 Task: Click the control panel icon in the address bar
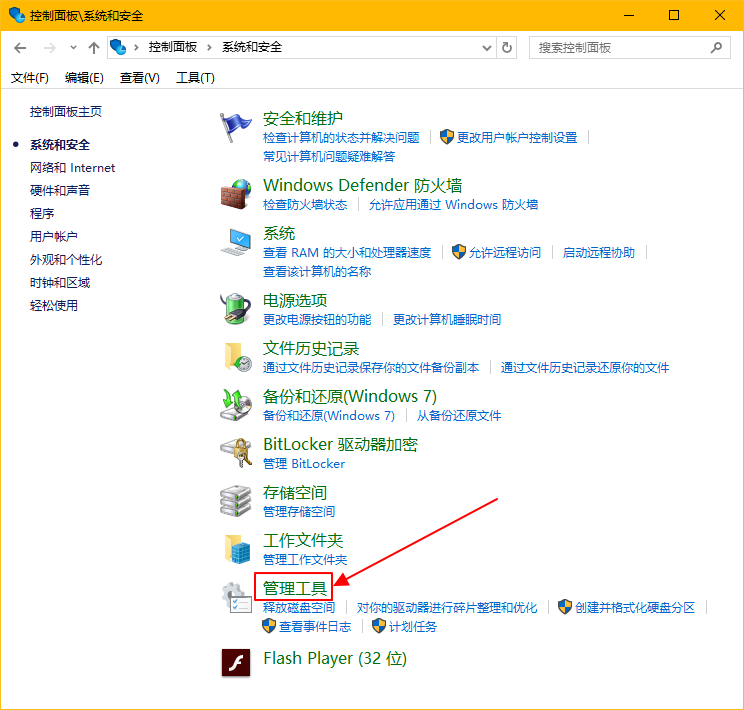click(x=118, y=47)
